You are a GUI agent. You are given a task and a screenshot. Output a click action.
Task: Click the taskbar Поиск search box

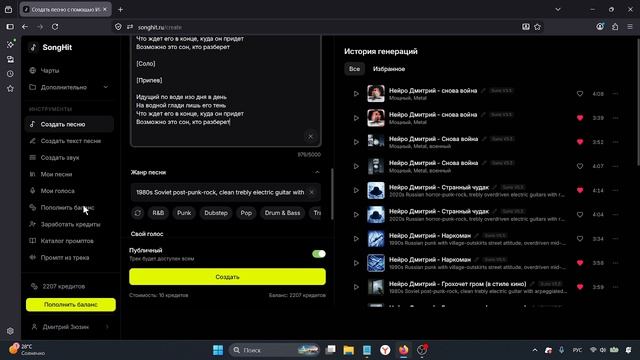click(x=274, y=350)
